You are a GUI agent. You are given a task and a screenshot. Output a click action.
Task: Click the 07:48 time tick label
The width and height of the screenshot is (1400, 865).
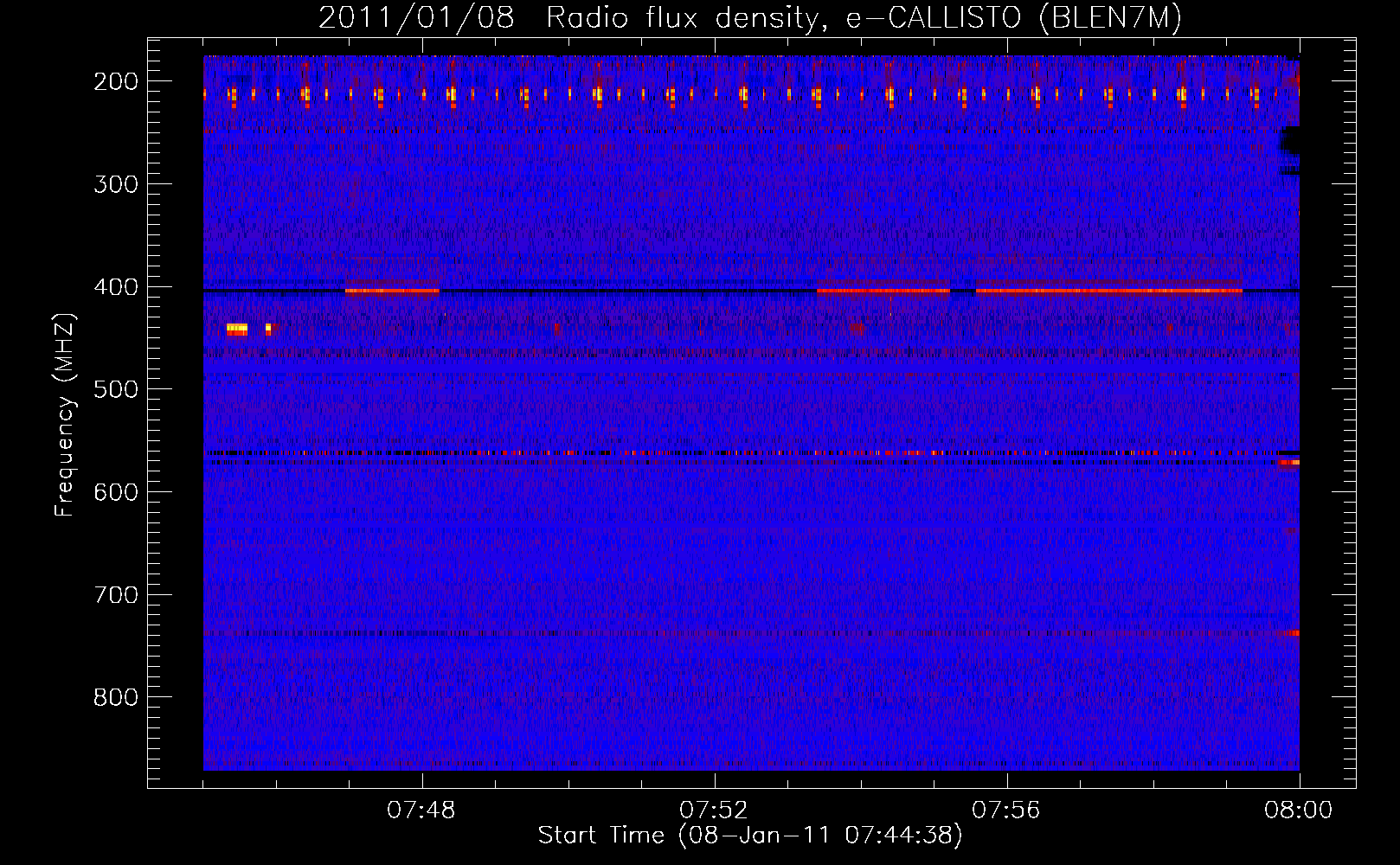coord(421,811)
